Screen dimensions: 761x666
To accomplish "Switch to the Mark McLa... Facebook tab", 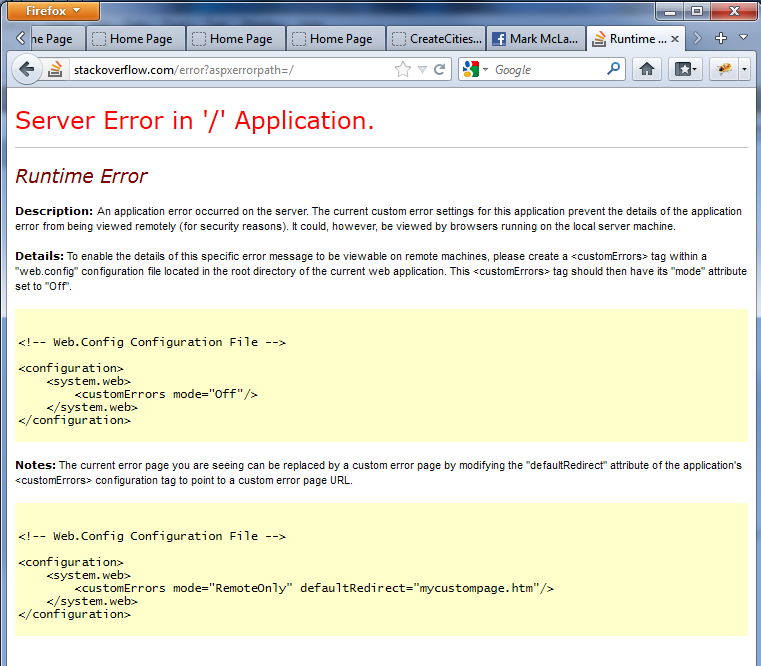I will coord(535,39).
